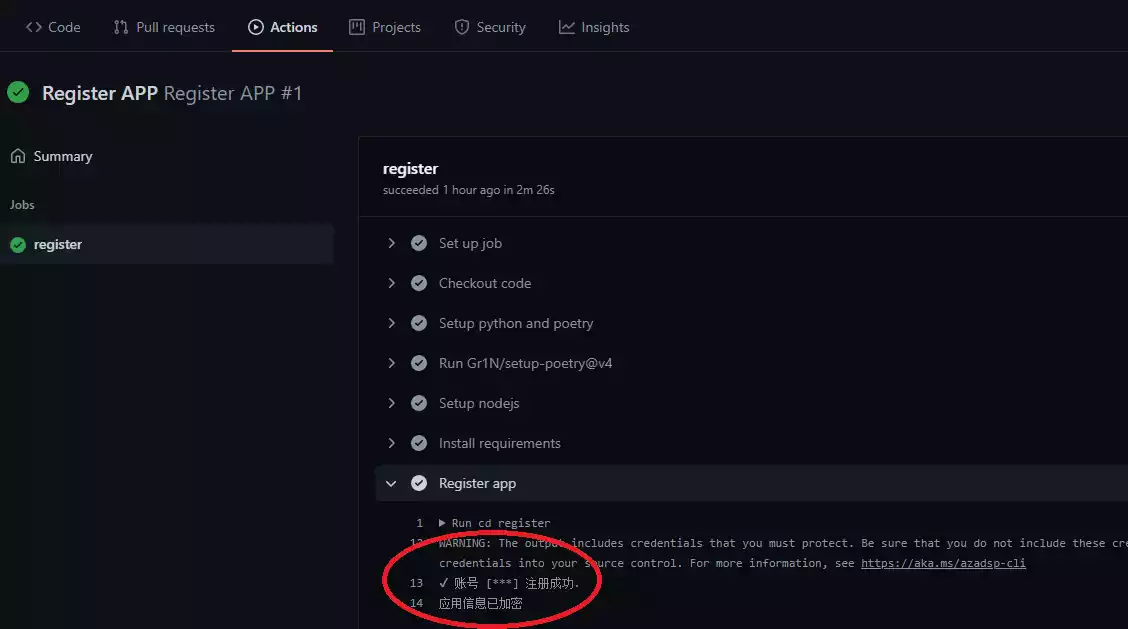Click the check icon of Setup python and poetry
Screen dimensions: 1128x629
(419, 323)
